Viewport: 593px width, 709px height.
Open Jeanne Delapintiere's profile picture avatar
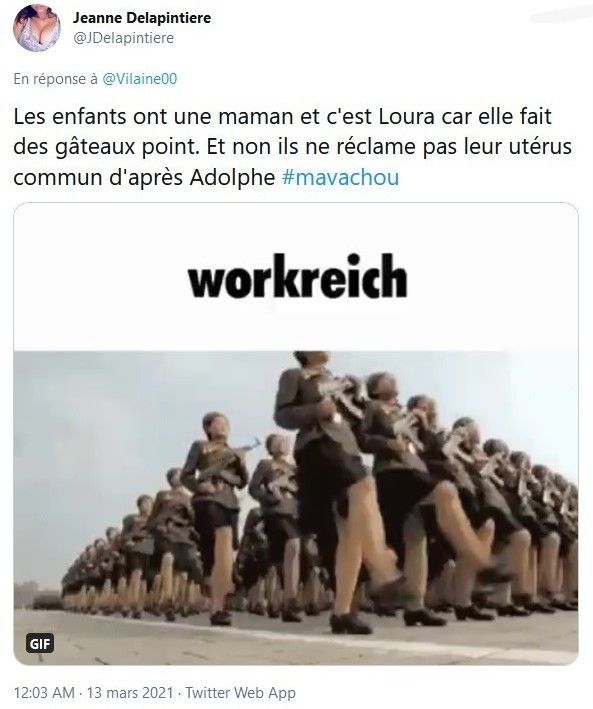(x=37, y=28)
